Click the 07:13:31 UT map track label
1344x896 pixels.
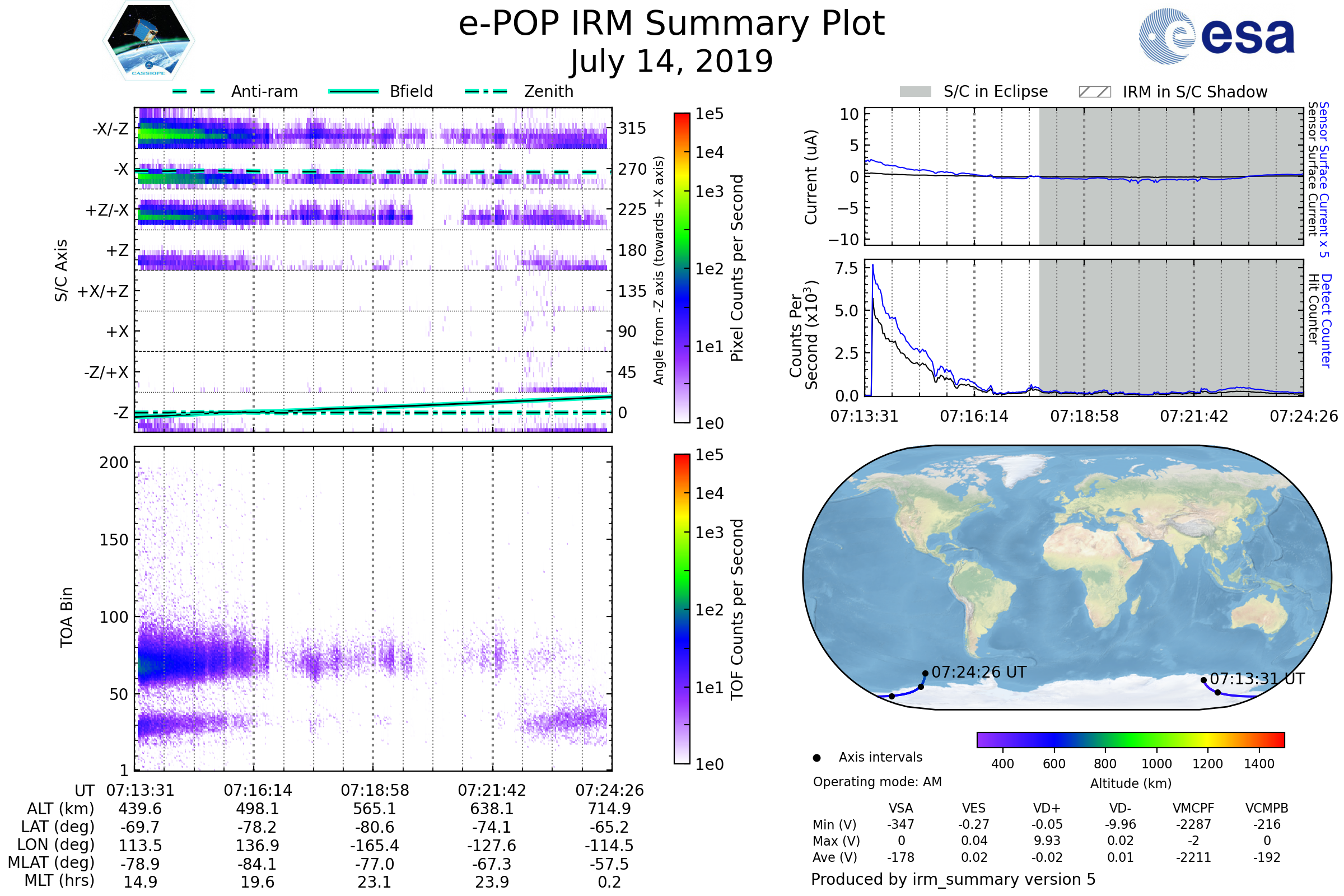click(1257, 679)
